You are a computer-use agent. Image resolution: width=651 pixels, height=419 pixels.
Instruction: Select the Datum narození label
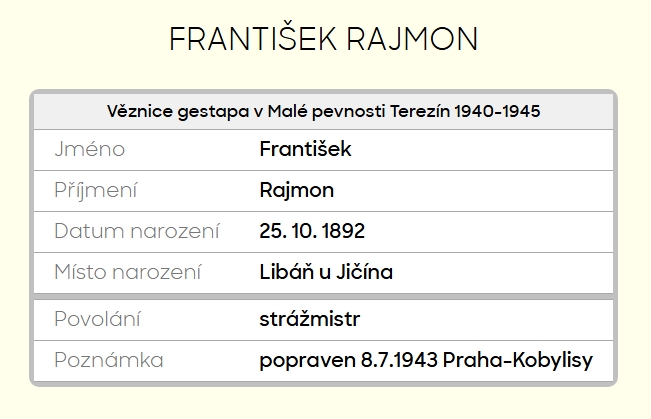[137, 232]
